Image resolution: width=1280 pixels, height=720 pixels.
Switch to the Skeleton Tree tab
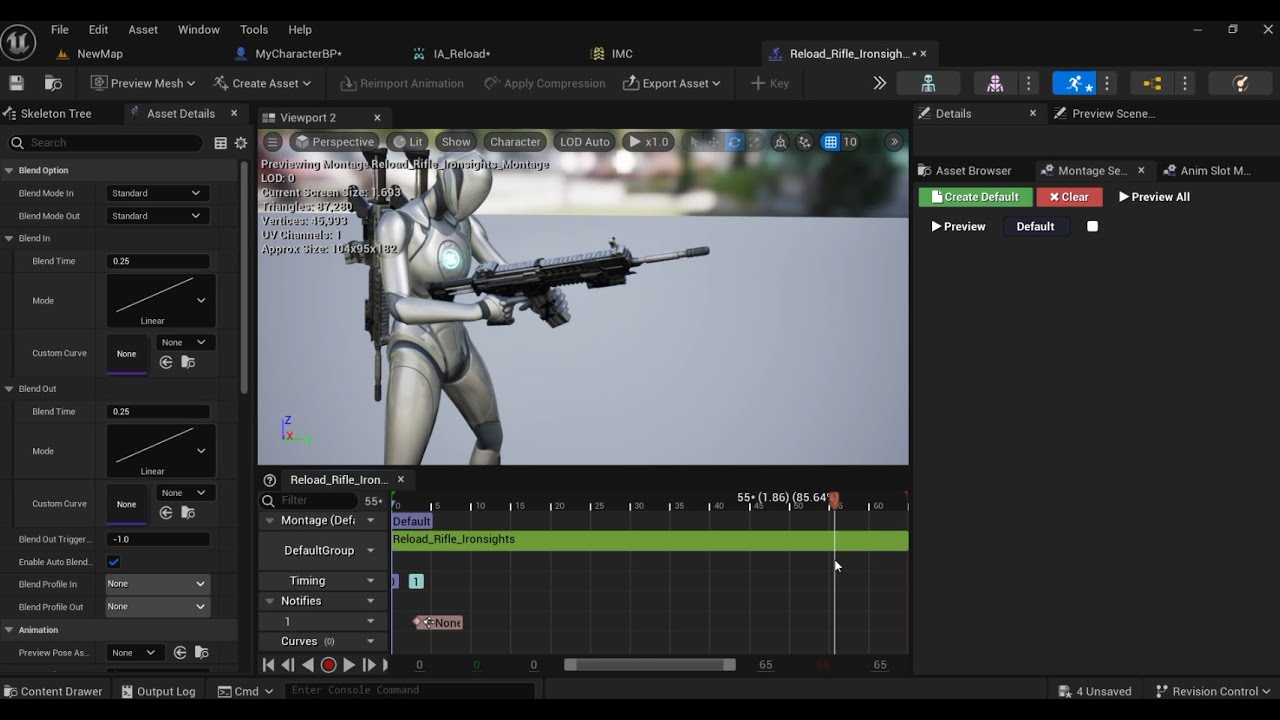(56, 114)
